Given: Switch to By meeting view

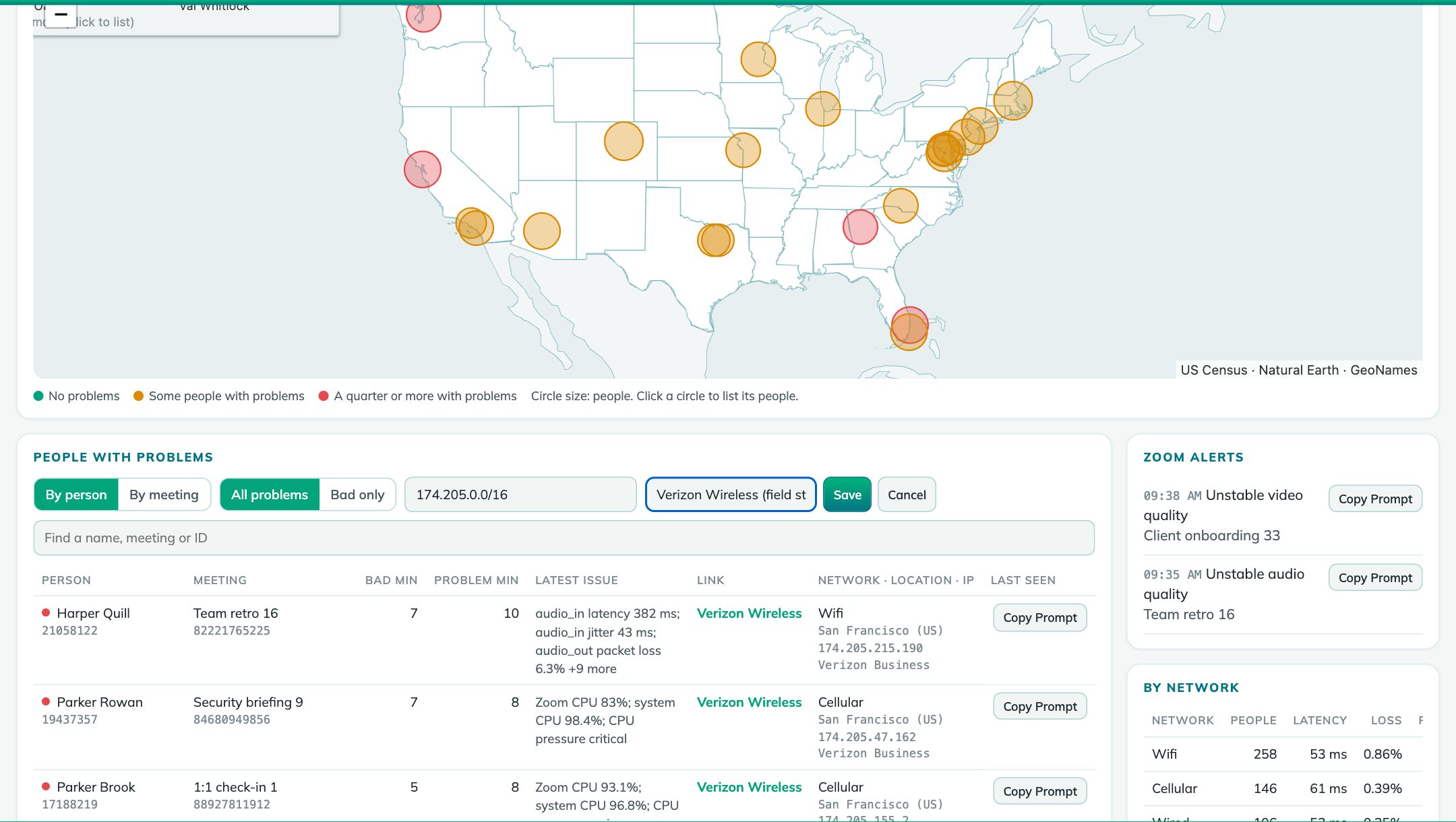Looking at the screenshot, I should 164,495.
